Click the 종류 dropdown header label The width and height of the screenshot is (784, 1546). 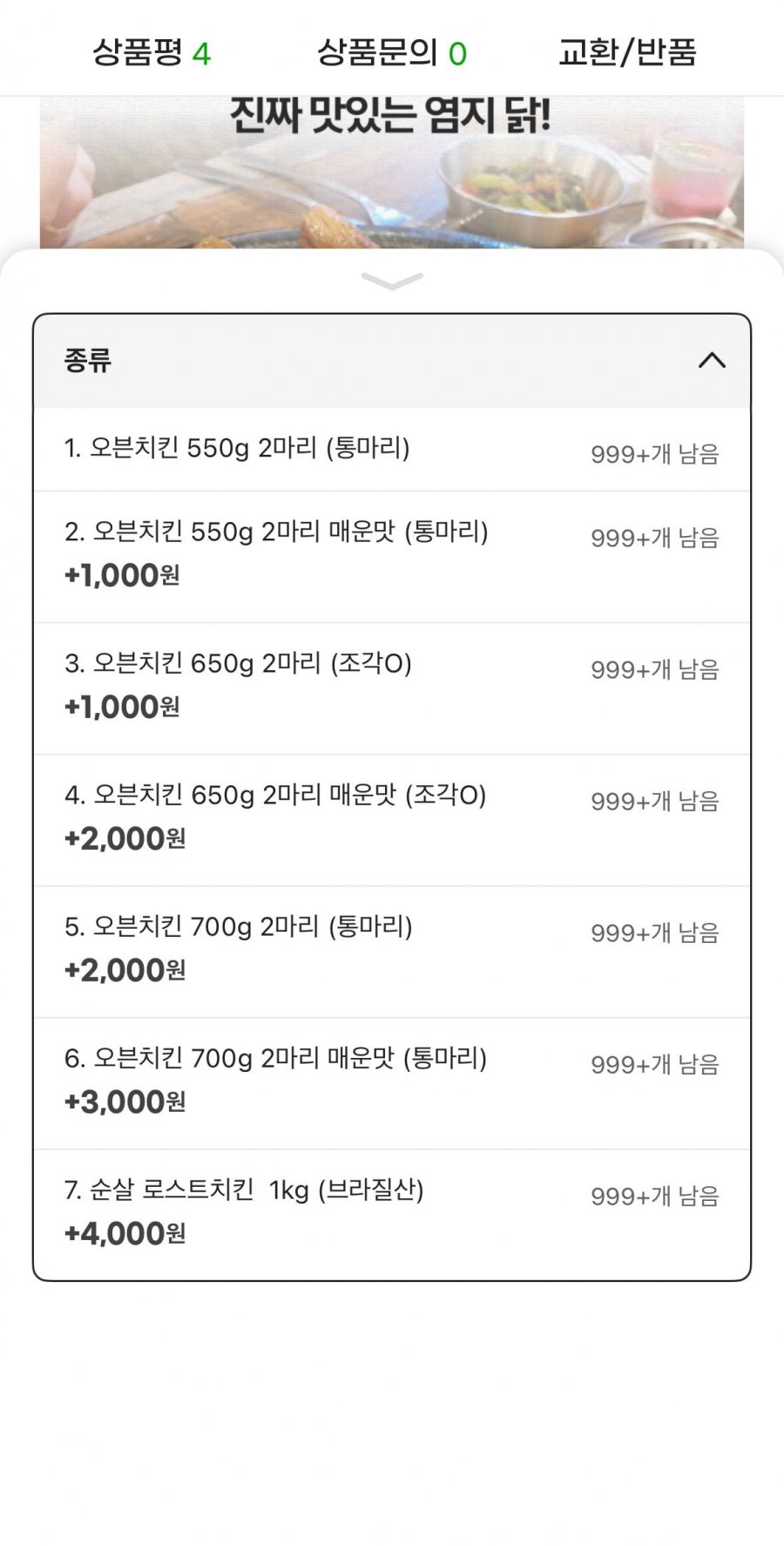(88, 360)
